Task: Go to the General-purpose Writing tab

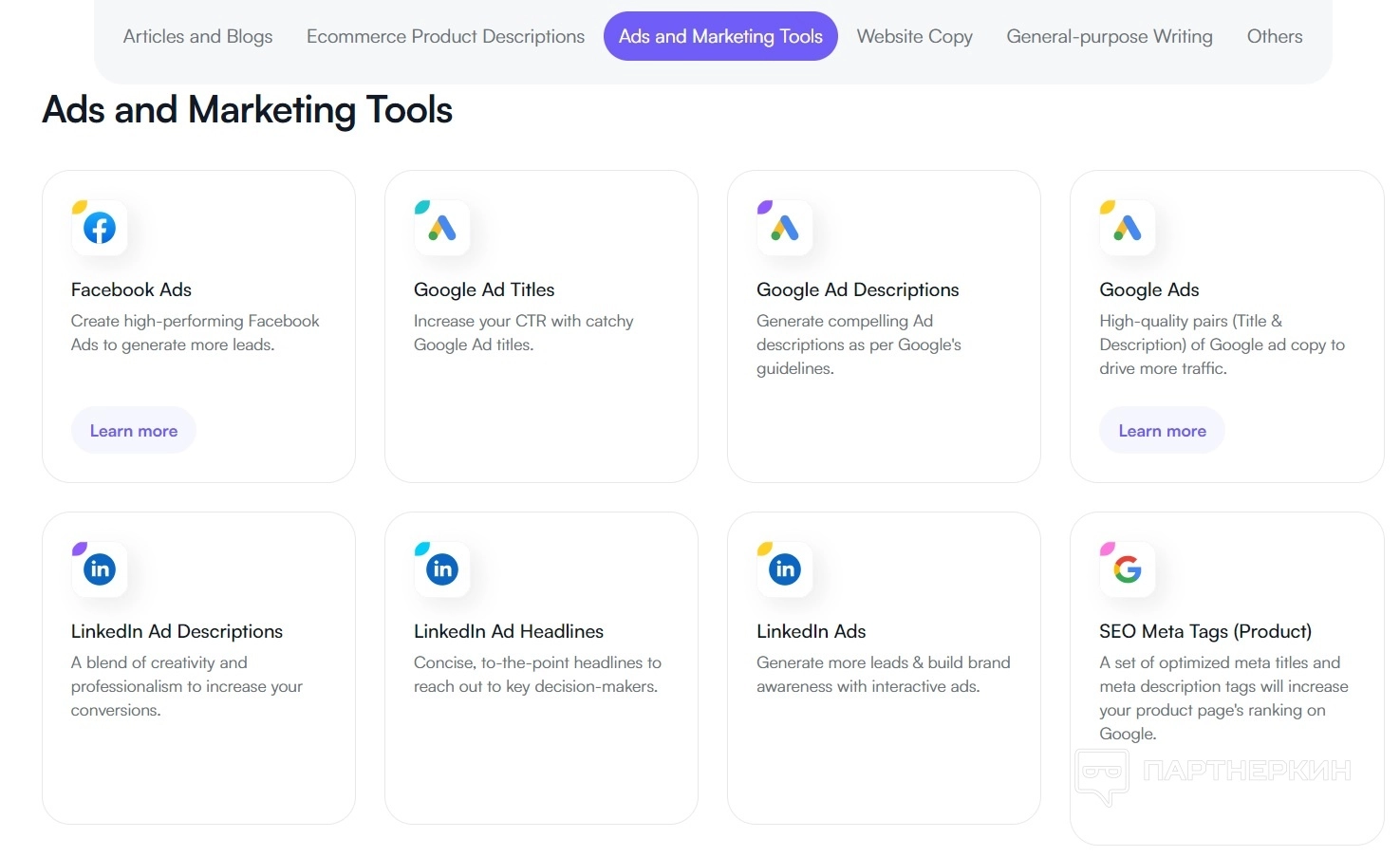Action: point(1110,36)
